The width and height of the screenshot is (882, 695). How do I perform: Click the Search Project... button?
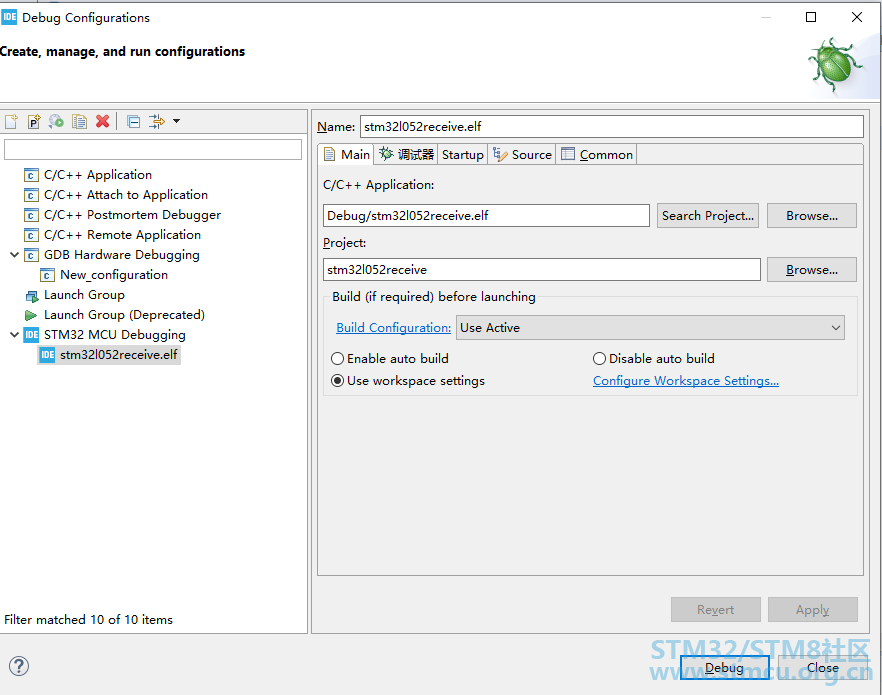[708, 216]
